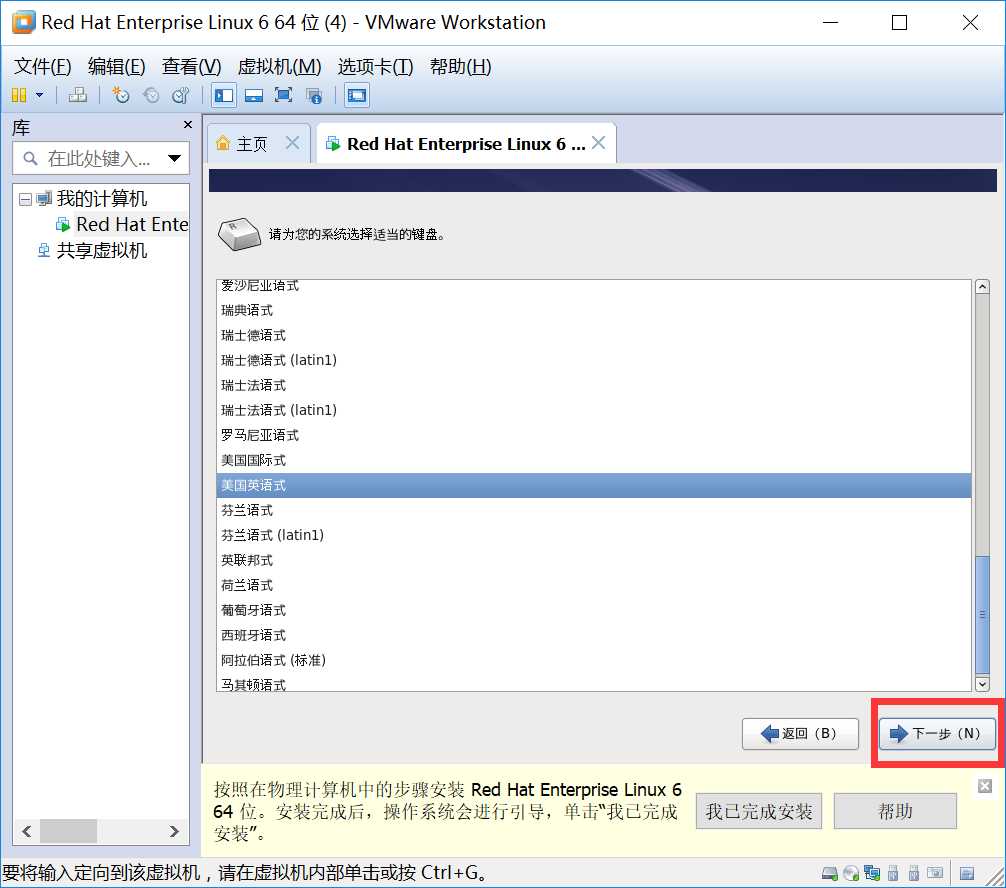The image size is (1006, 888).
Task: Choose 阿拉伯语式 (标准) keyboard layout
Action: tap(593, 660)
